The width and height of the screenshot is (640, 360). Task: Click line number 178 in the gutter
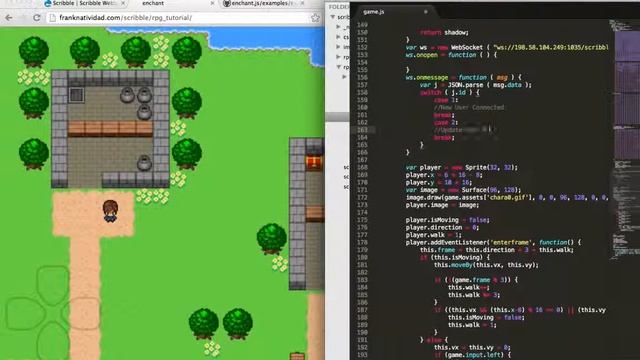pyautogui.click(x=362, y=242)
